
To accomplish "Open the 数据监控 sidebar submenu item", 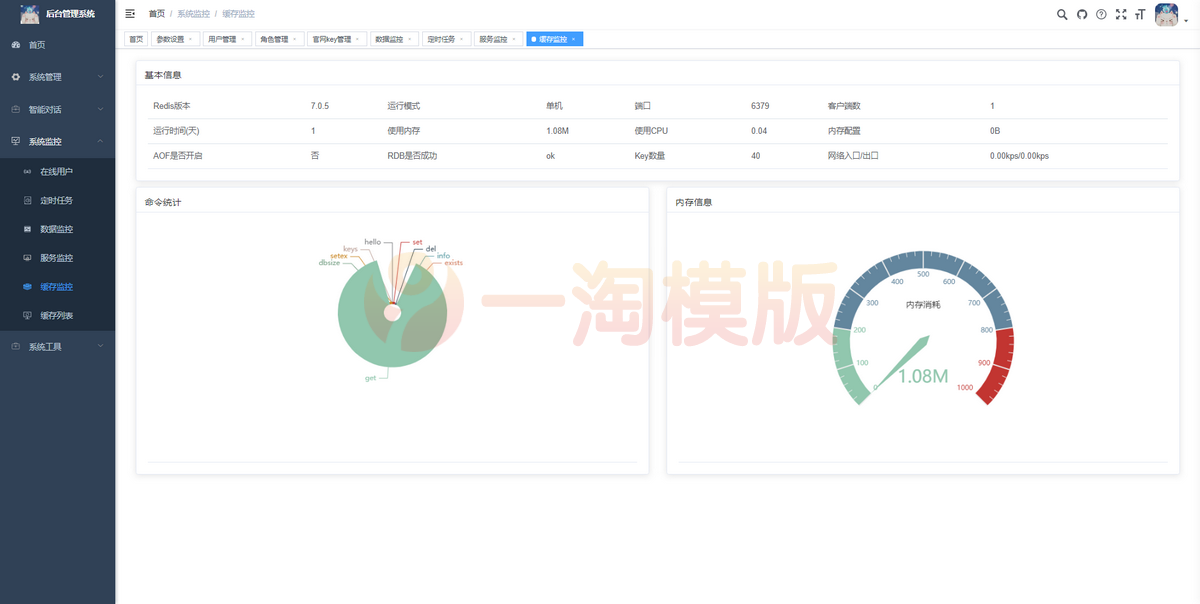I will (x=57, y=229).
